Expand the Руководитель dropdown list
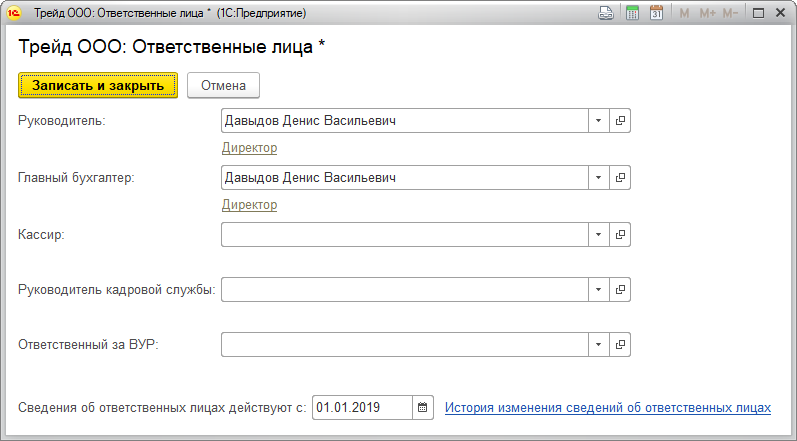797x441 pixels. (598, 121)
